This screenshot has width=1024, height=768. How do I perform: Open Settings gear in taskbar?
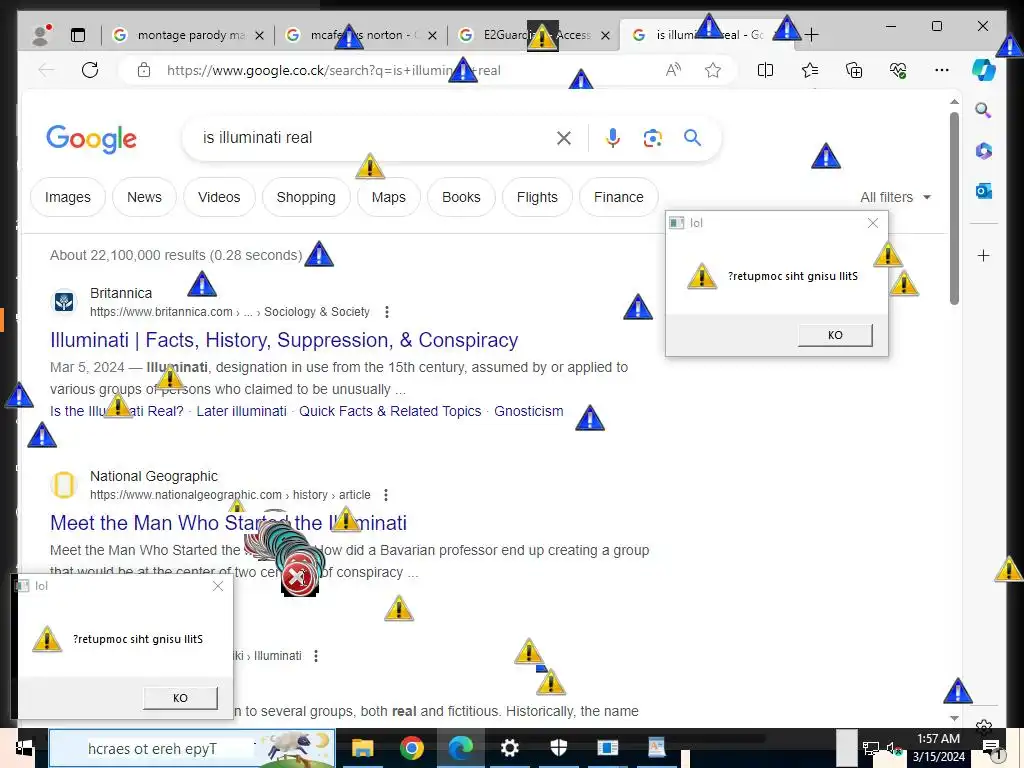click(509, 748)
